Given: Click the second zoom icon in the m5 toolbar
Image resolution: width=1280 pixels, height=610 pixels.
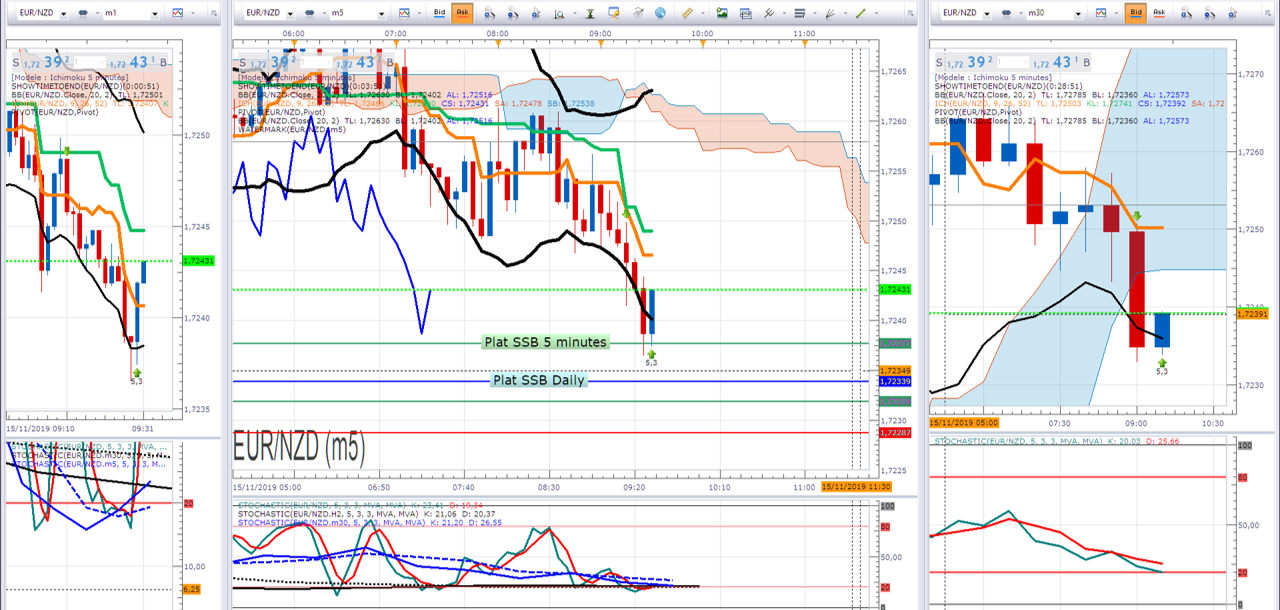Looking at the screenshot, I should coord(513,13).
